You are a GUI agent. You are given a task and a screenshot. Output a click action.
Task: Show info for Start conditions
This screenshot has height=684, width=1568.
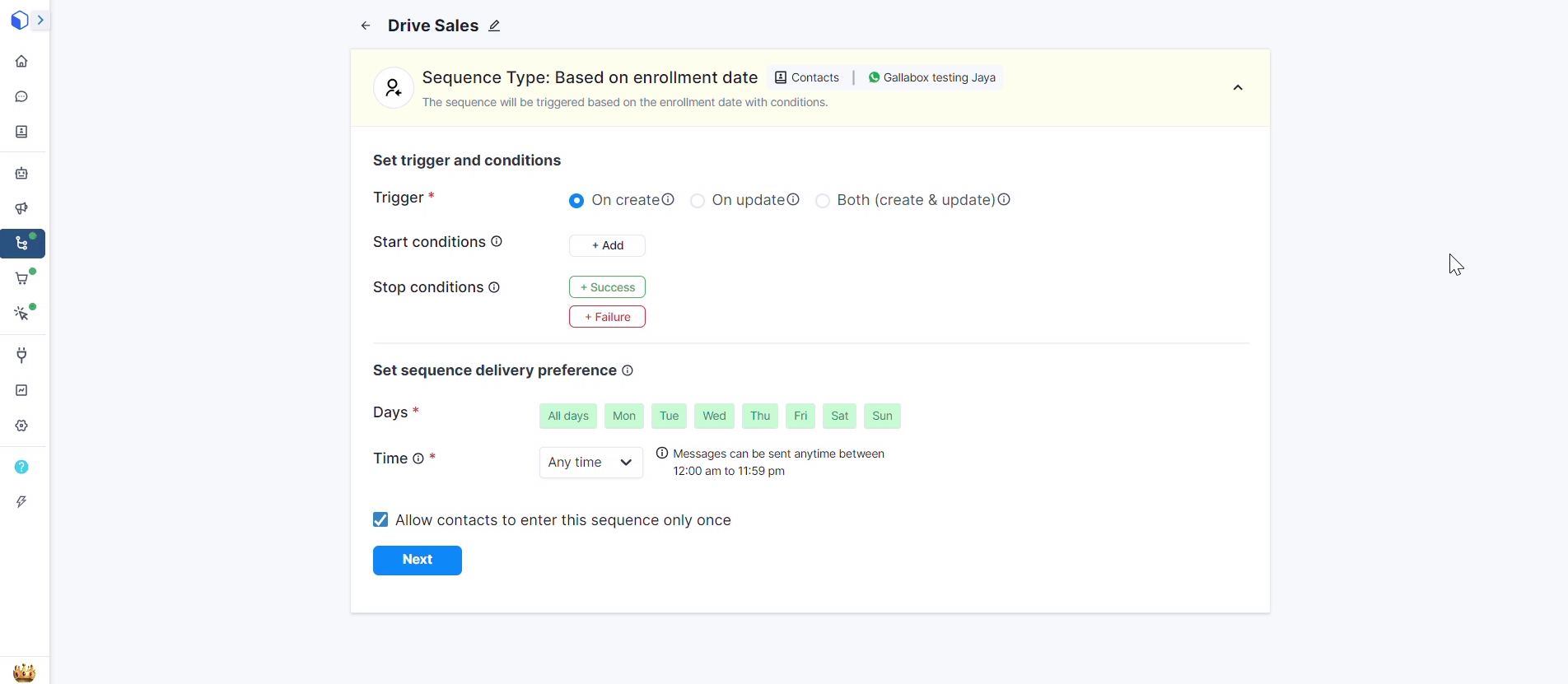(497, 241)
